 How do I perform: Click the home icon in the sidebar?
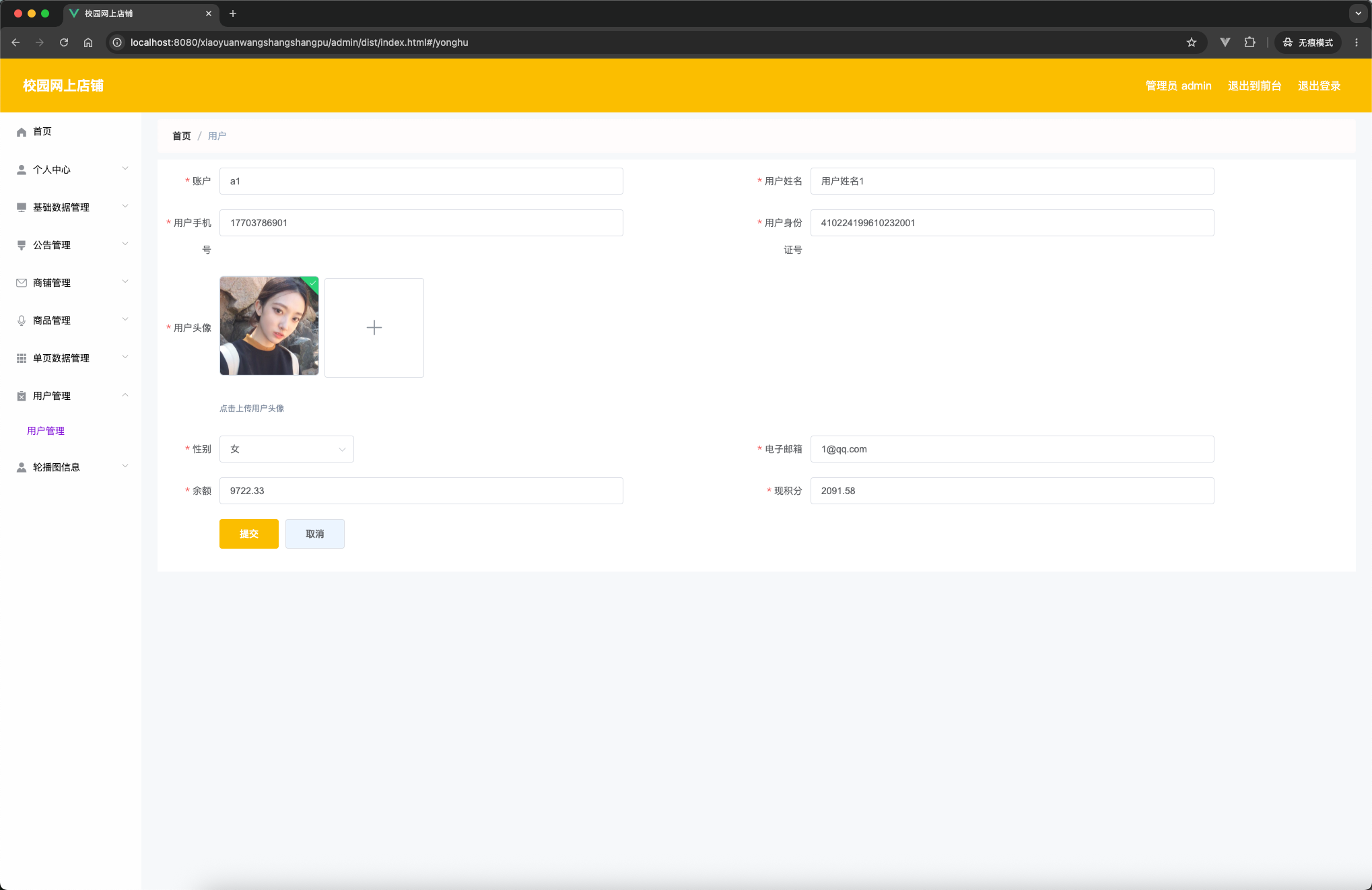tap(22, 132)
